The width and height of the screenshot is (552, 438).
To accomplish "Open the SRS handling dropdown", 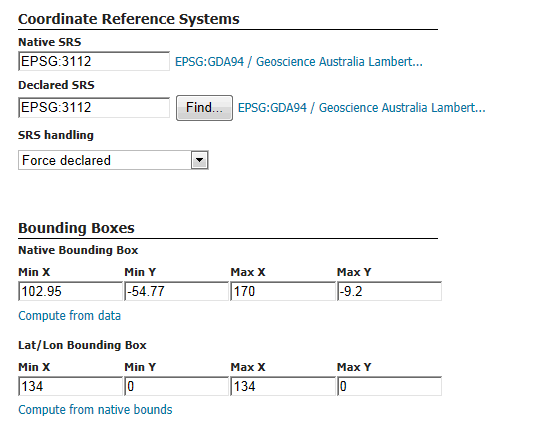I will click(113, 160).
